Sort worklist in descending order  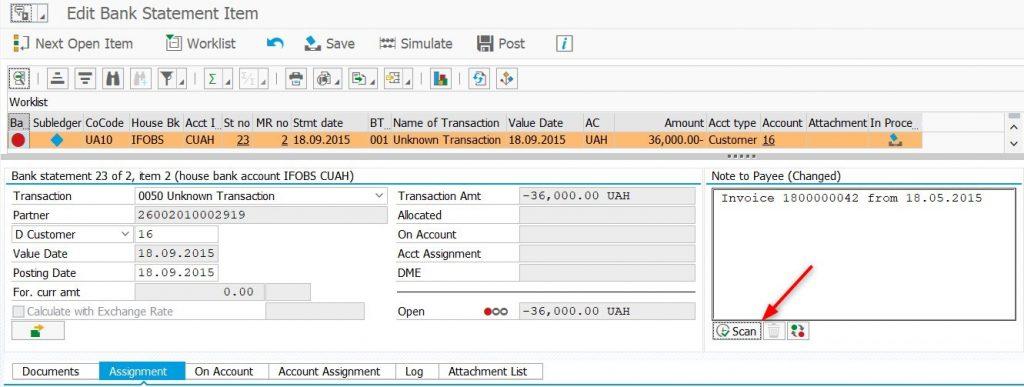point(85,79)
